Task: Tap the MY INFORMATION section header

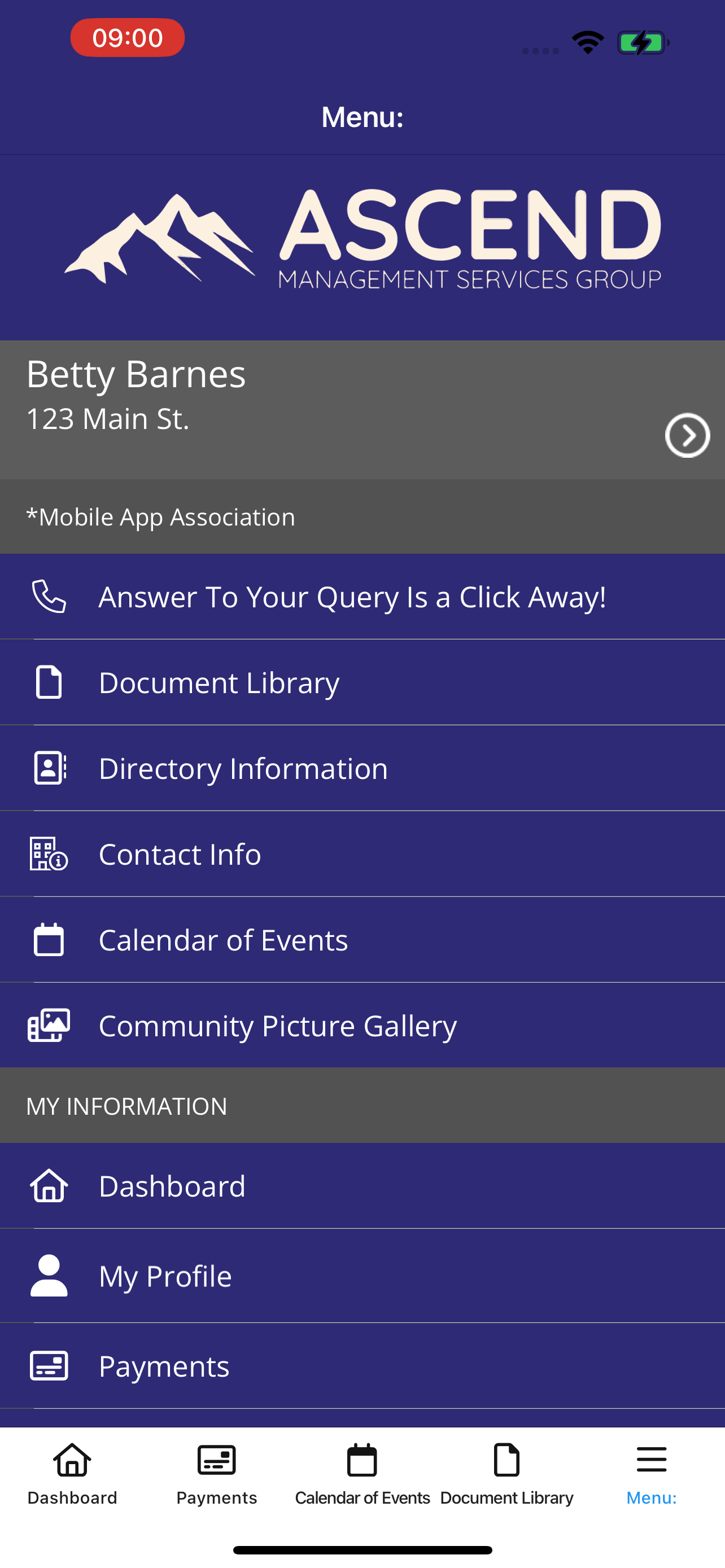Action: click(x=126, y=1106)
